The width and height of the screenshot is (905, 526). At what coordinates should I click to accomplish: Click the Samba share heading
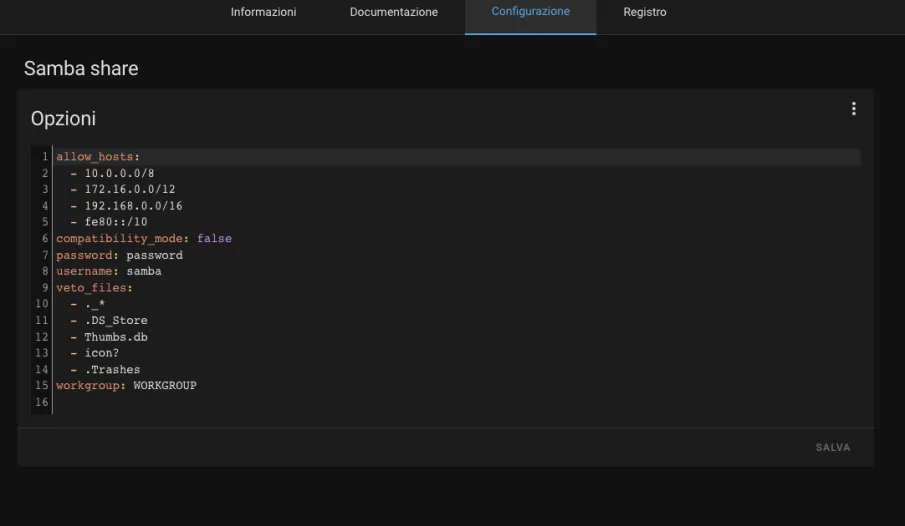tap(81, 68)
